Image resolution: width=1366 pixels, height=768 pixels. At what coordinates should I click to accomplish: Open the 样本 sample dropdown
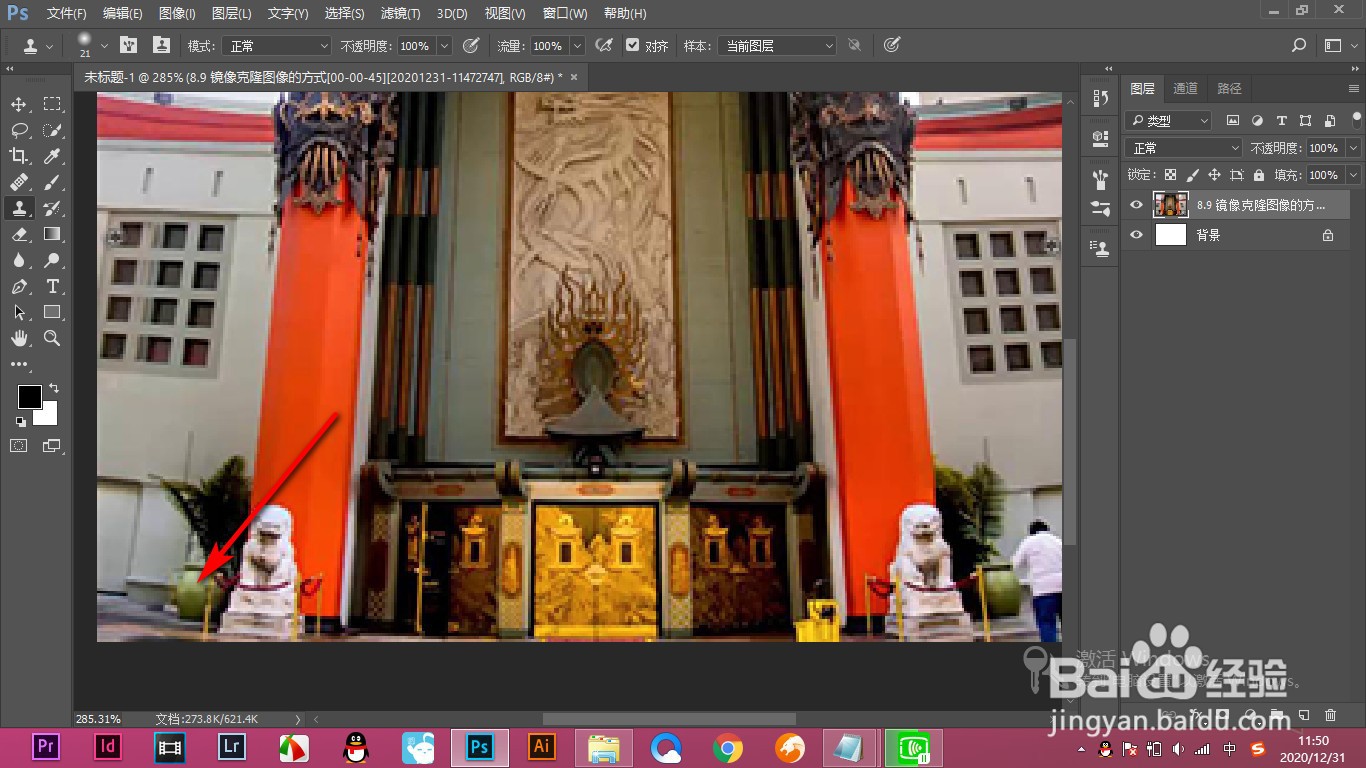tap(777, 46)
